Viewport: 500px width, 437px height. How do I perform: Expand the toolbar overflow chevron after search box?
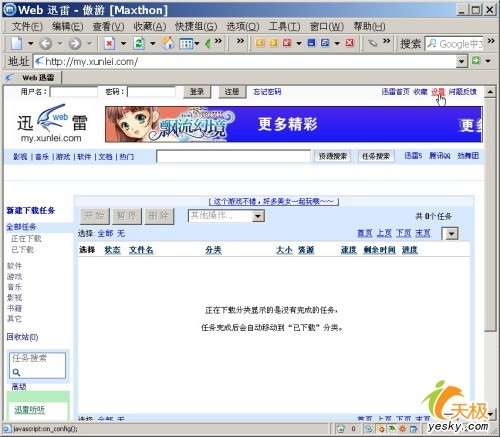491,41
